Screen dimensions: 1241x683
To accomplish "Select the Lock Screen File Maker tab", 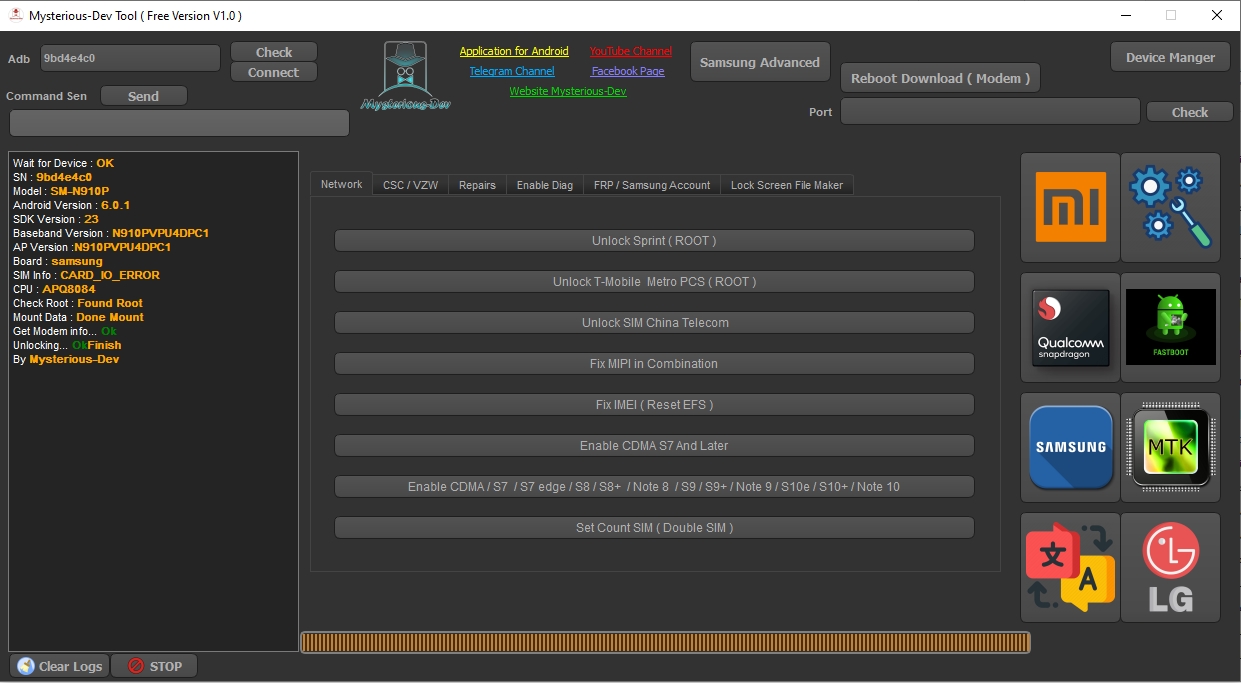I will click(x=787, y=185).
